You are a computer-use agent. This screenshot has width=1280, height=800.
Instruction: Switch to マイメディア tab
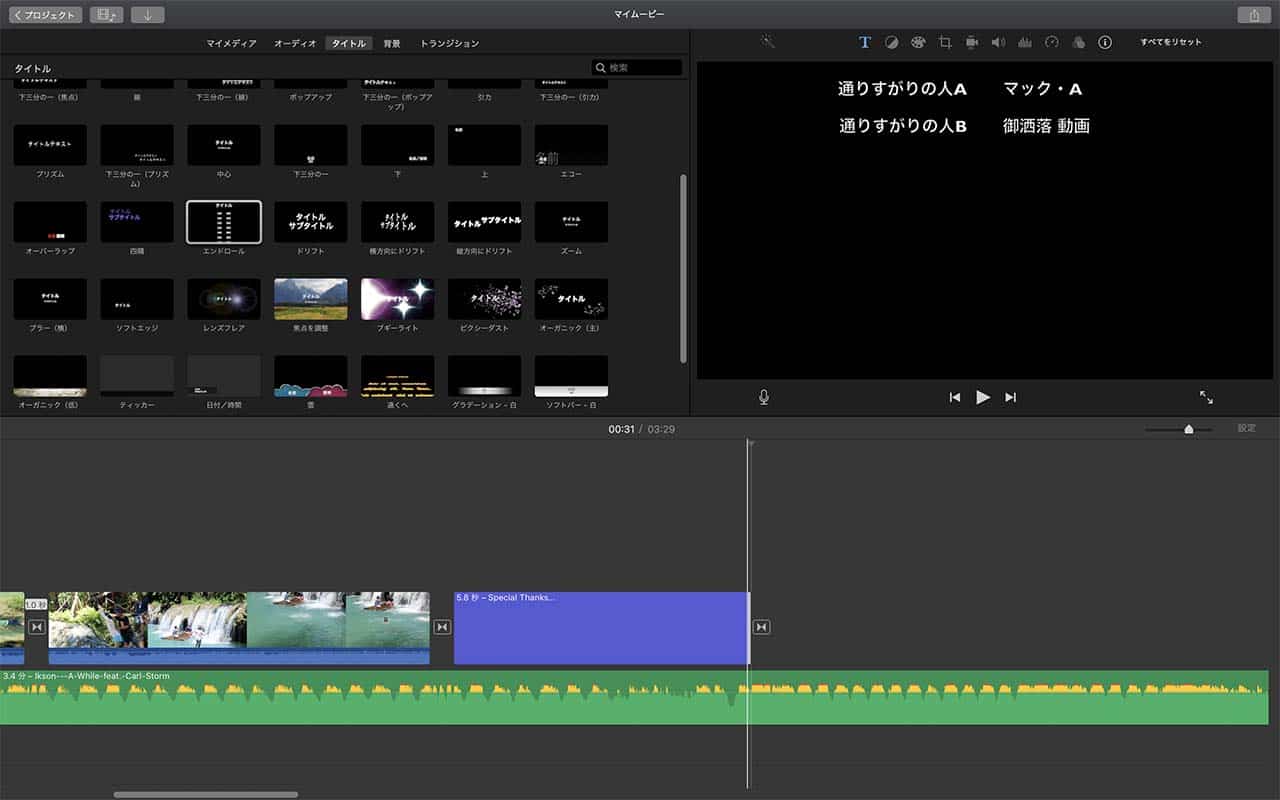[231, 43]
